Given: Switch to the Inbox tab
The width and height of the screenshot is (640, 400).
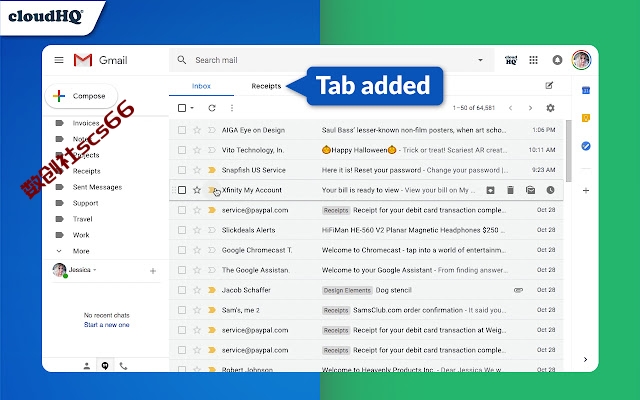Looking at the screenshot, I should [x=201, y=86].
